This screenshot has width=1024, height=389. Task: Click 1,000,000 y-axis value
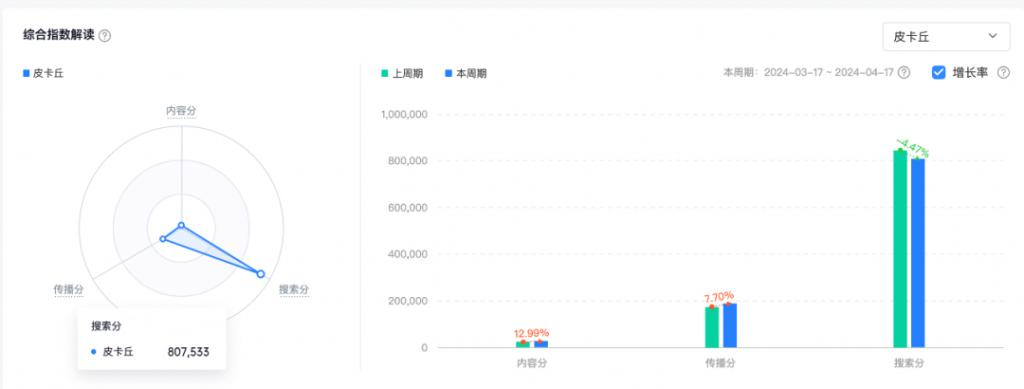coord(404,114)
